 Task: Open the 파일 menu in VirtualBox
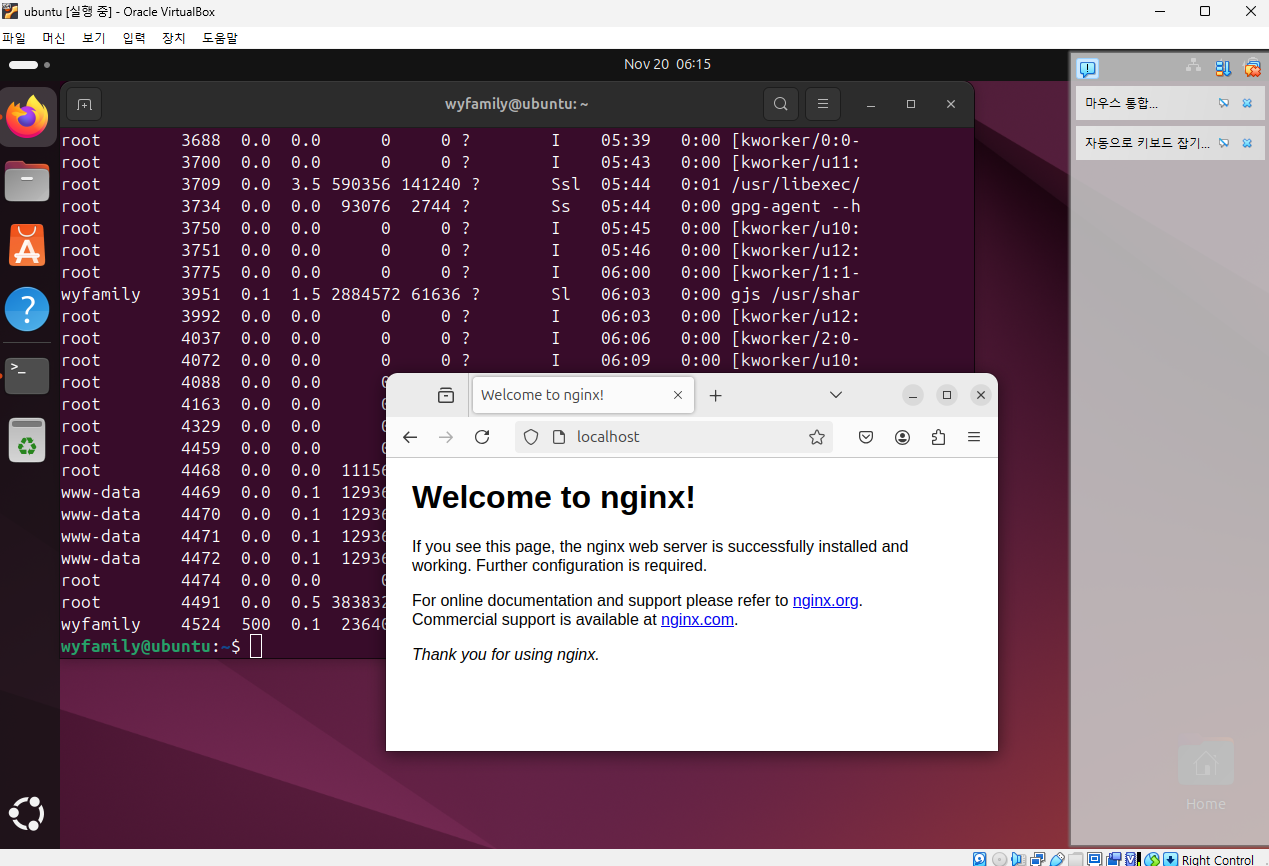[x=14, y=38]
